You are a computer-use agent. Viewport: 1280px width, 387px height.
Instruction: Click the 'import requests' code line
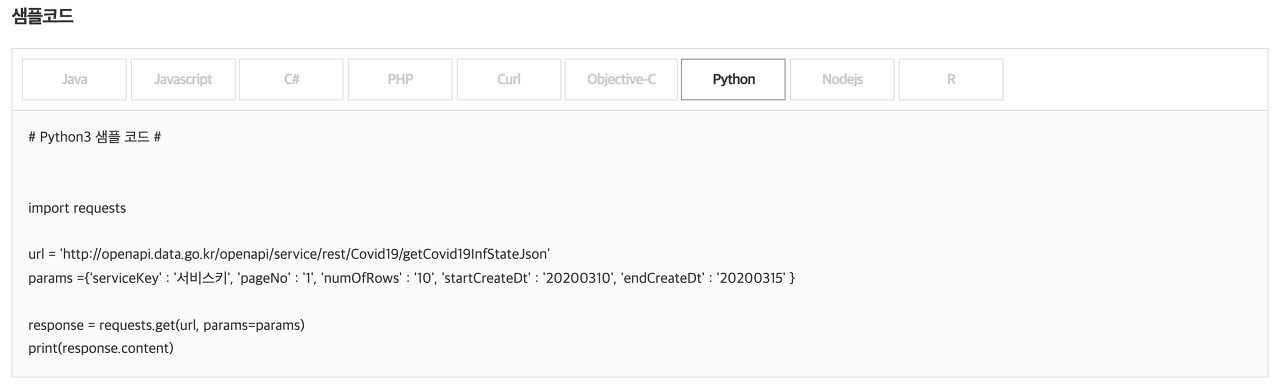pos(77,209)
